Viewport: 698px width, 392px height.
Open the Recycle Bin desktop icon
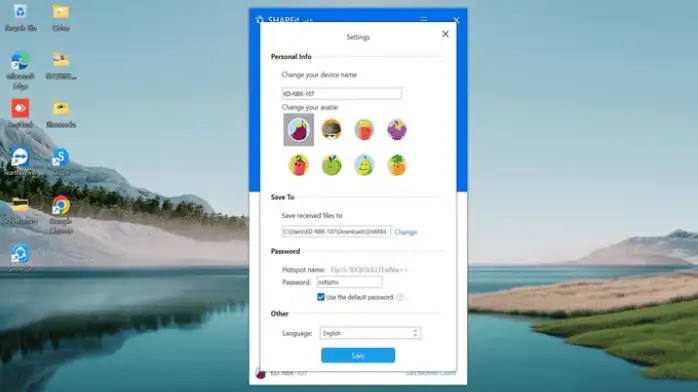20,17
